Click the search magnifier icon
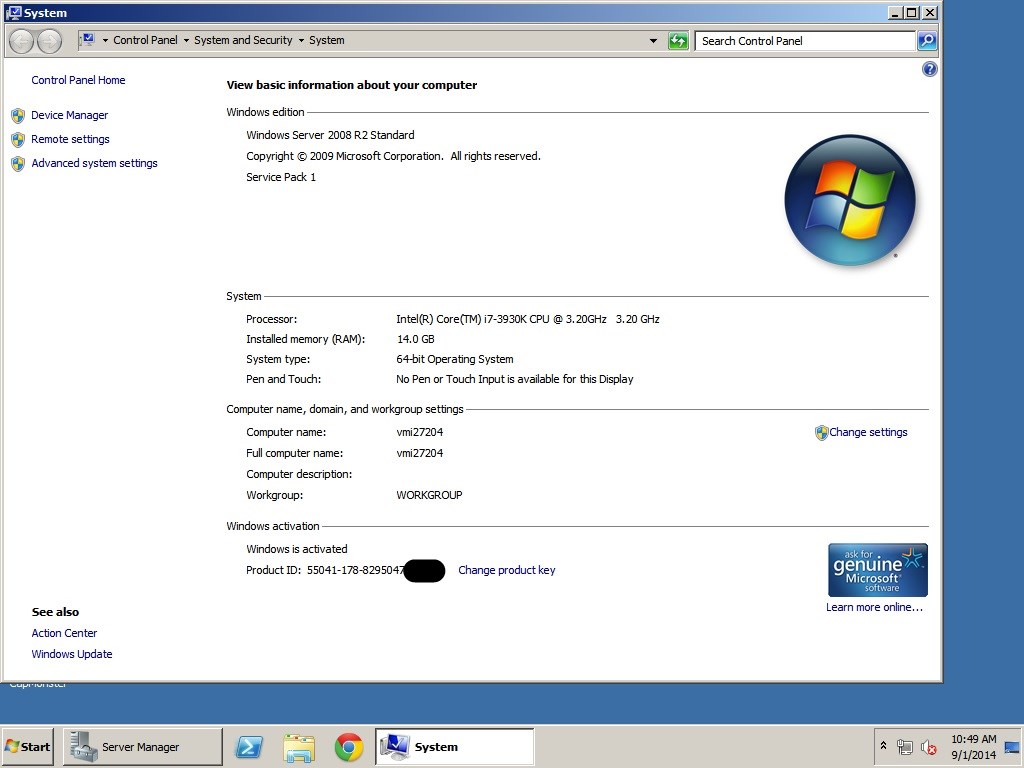 point(927,41)
